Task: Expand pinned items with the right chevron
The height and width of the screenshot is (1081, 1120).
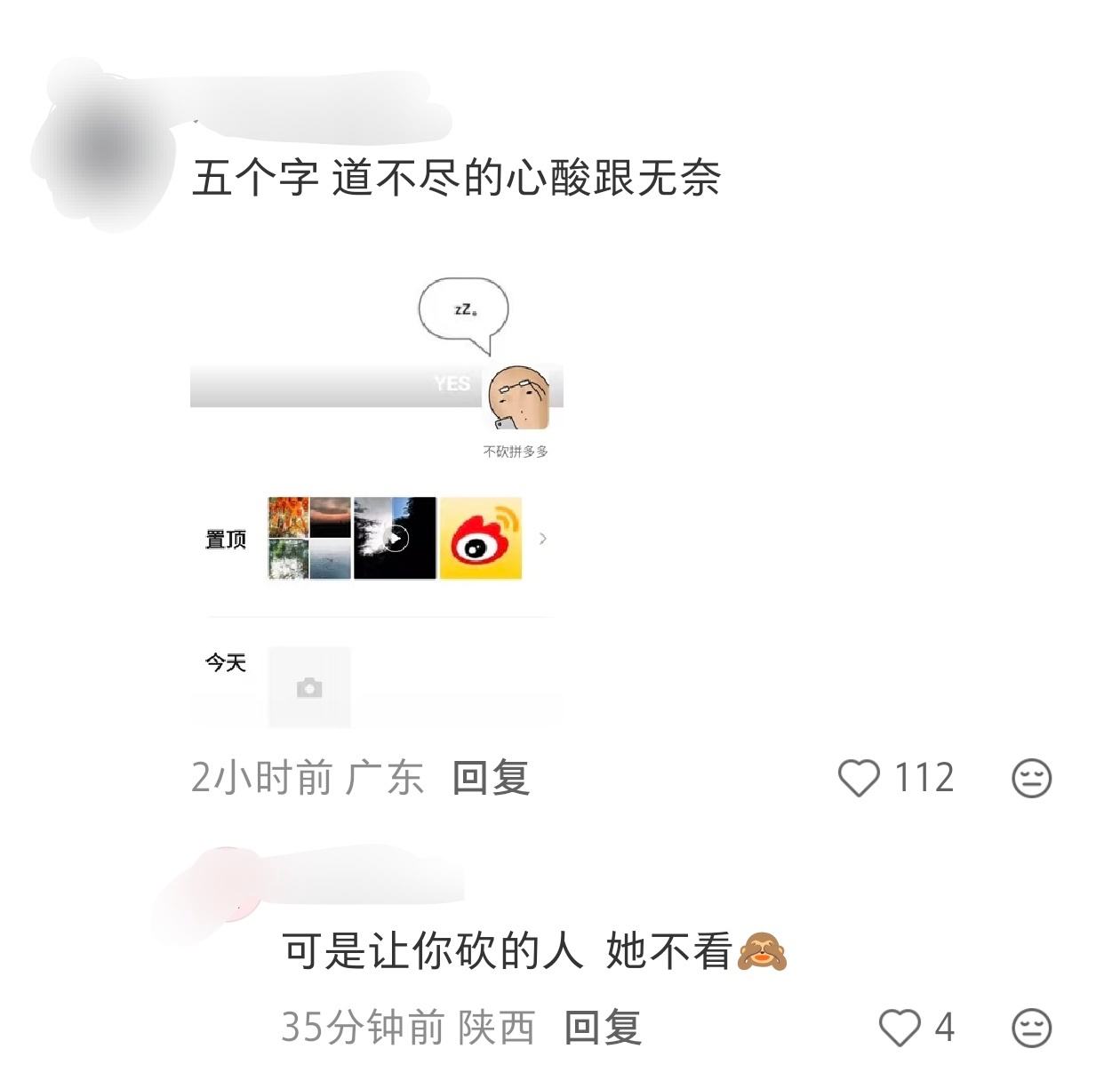Action: [x=543, y=538]
